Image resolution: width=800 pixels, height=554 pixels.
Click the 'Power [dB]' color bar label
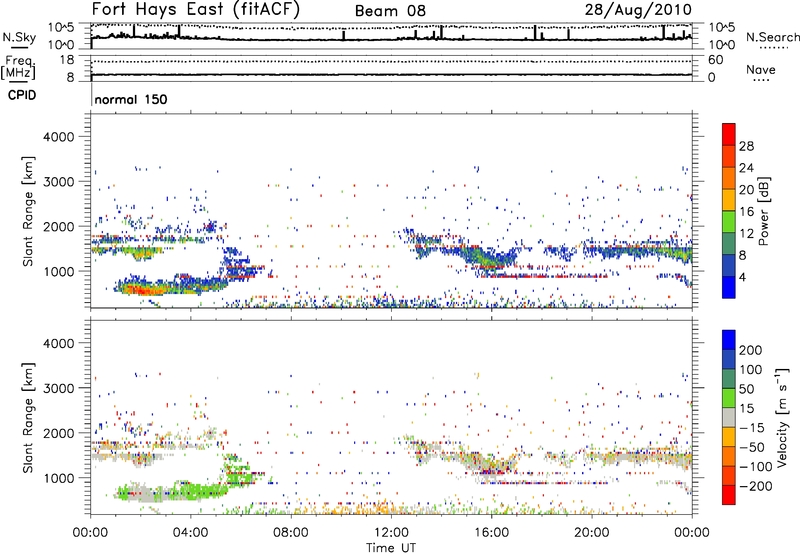point(764,211)
